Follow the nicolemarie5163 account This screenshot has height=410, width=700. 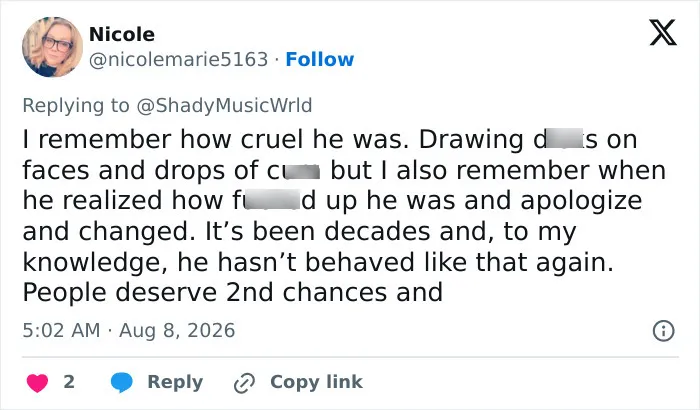320,59
